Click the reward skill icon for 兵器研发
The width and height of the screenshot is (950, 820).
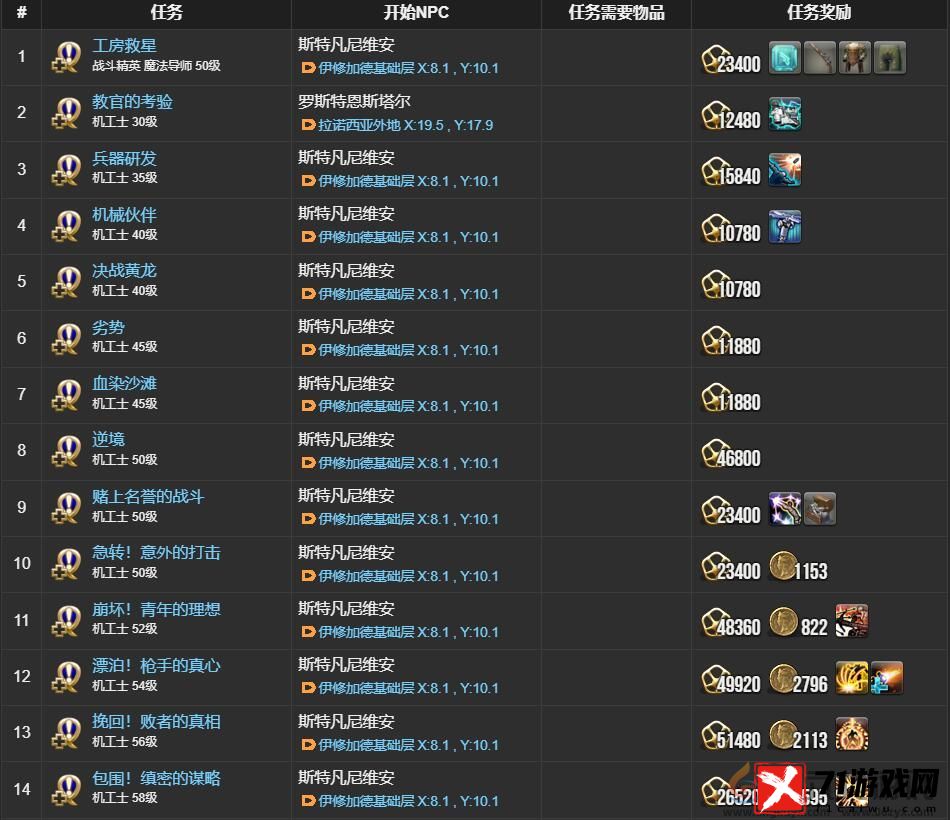[x=785, y=170]
